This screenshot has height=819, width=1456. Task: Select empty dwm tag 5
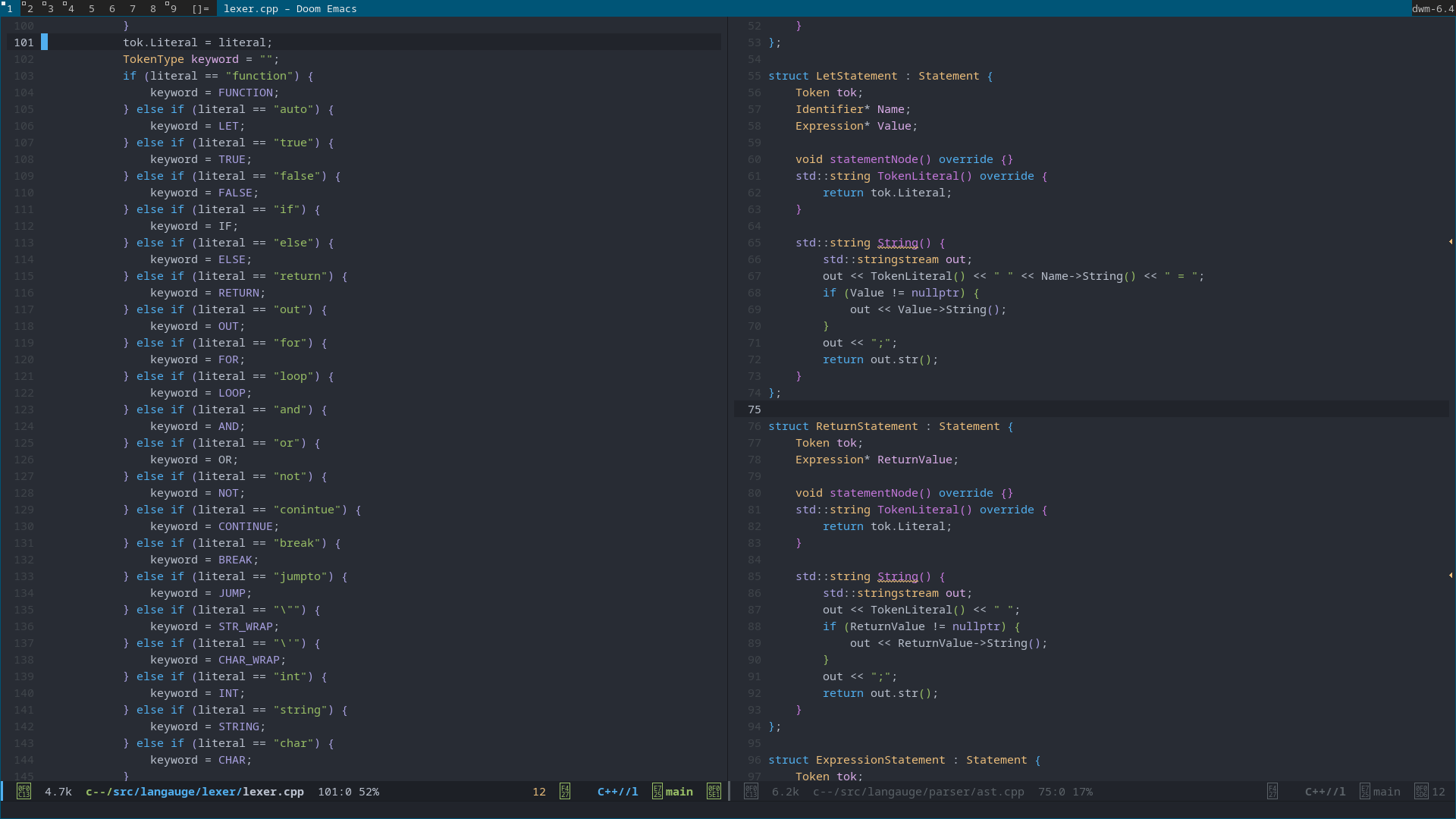coord(92,8)
